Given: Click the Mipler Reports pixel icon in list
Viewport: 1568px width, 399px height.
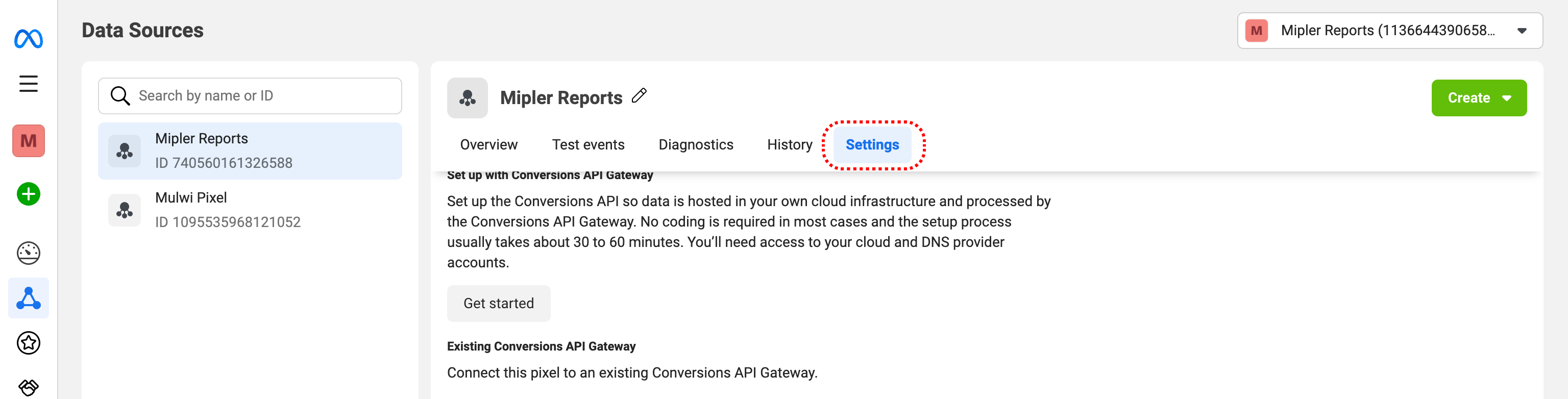Looking at the screenshot, I should pyautogui.click(x=125, y=151).
